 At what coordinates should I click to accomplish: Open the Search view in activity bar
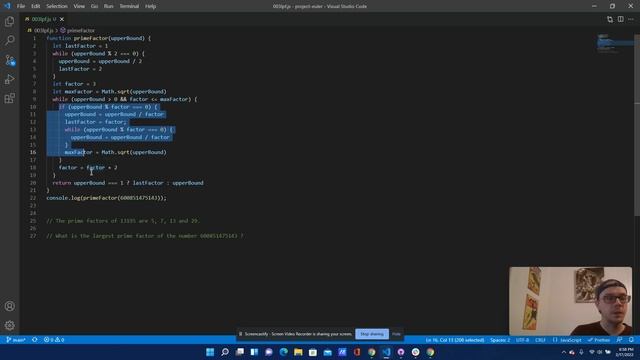click(x=9, y=40)
